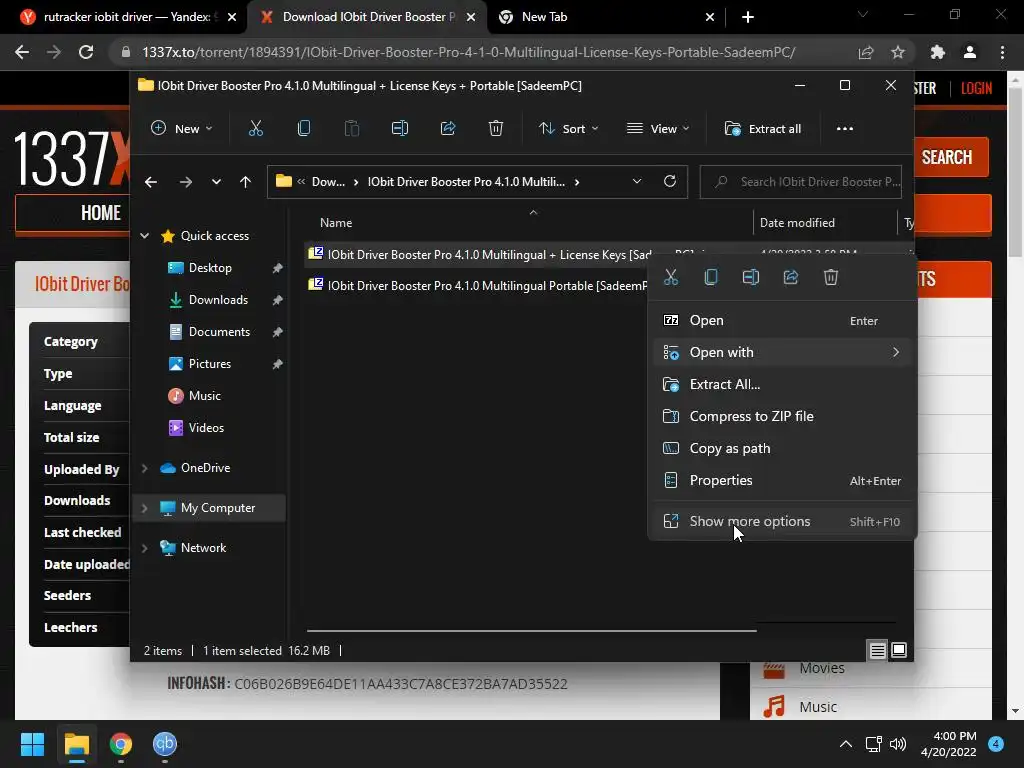This screenshot has width=1024, height=768.
Task: Open Windows Start menu
Action: coord(32,744)
